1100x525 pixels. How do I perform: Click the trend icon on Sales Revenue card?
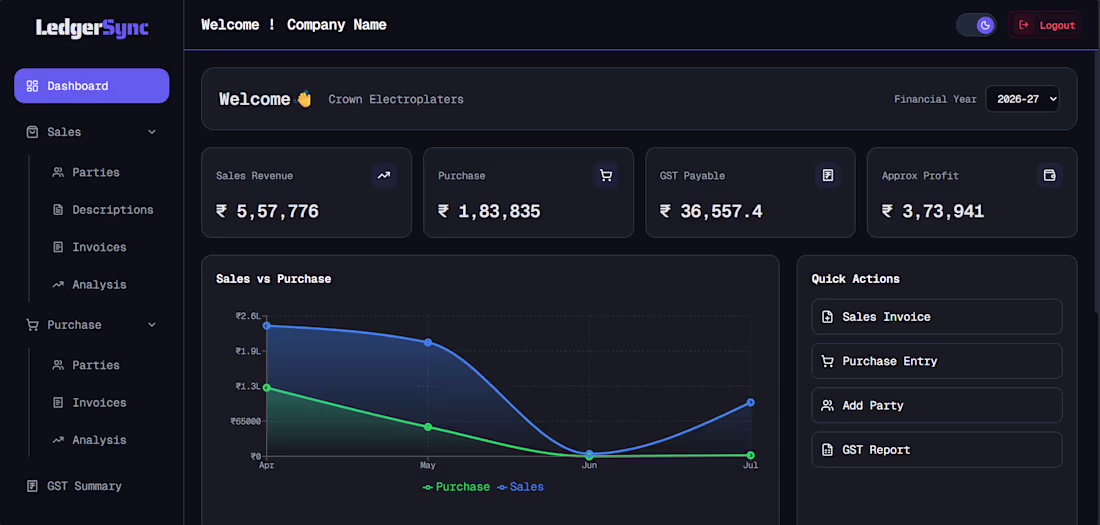point(384,175)
